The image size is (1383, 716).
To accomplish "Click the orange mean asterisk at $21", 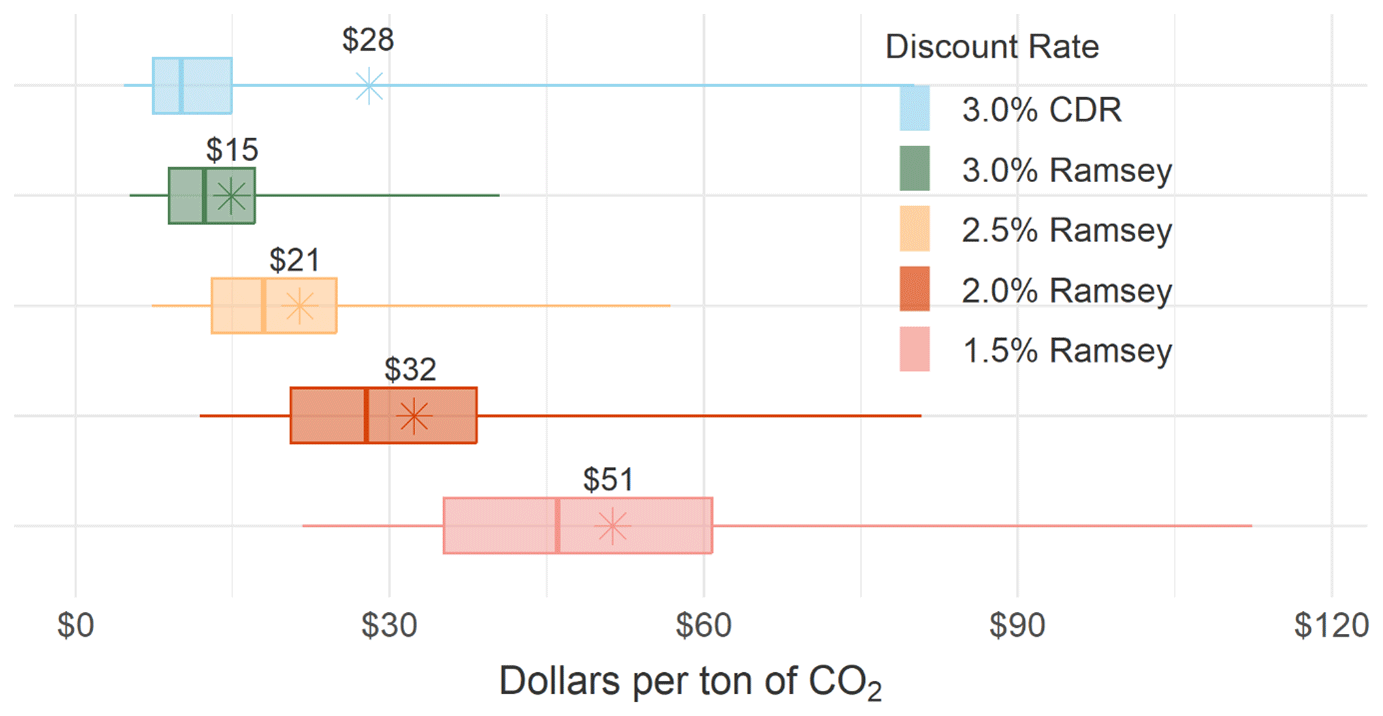I will pyautogui.click(x=299, y=306).
